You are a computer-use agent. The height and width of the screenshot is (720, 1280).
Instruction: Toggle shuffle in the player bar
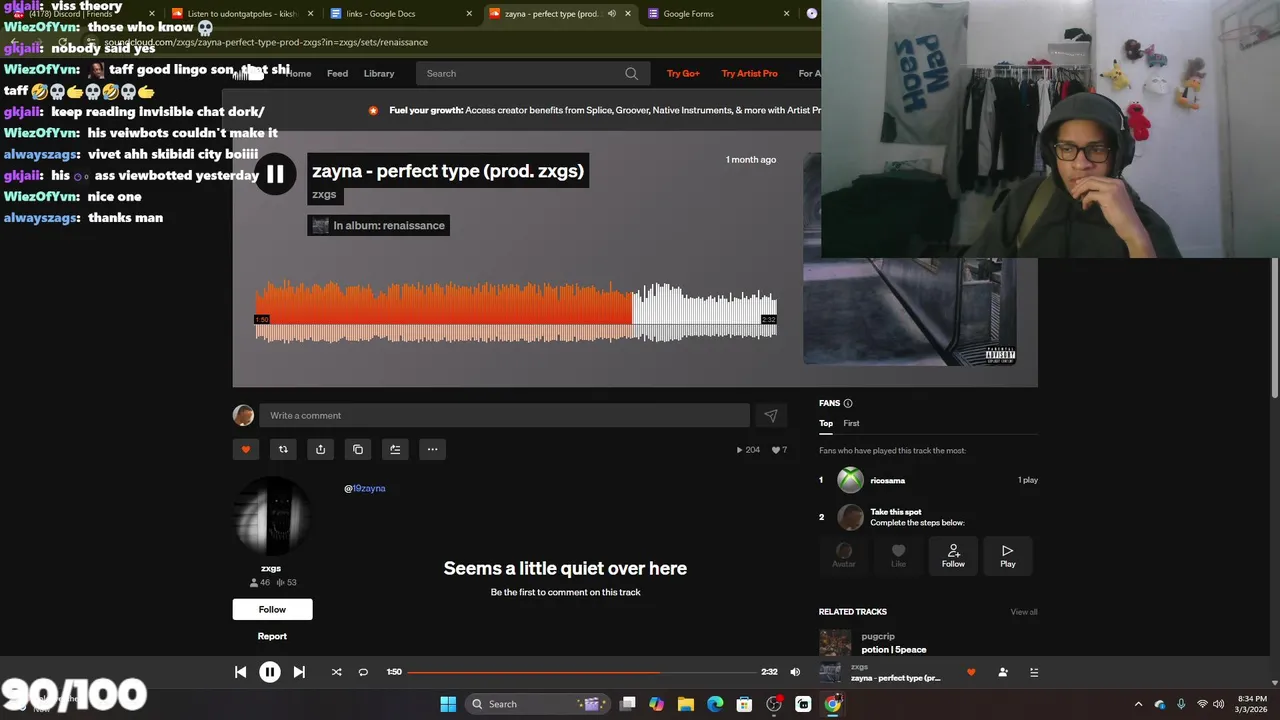(x=336, y=672)
